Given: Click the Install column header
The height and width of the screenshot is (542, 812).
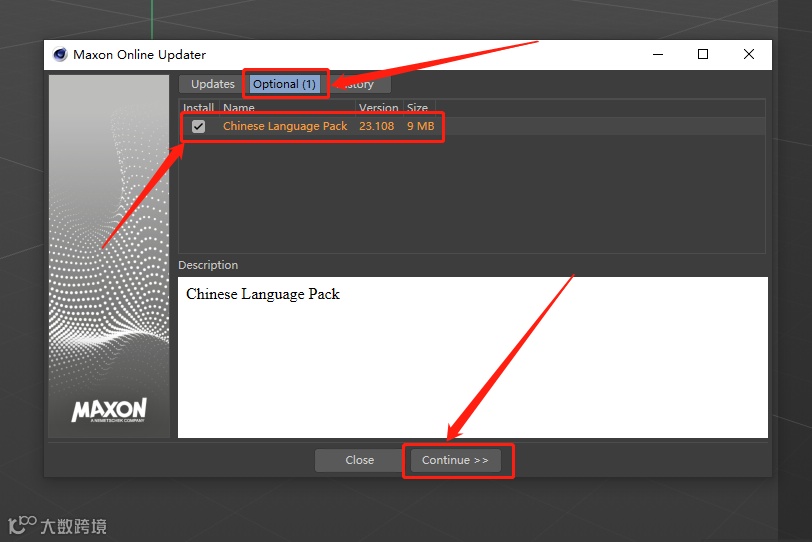Looking at the screenshot, I should coord(198,108).
